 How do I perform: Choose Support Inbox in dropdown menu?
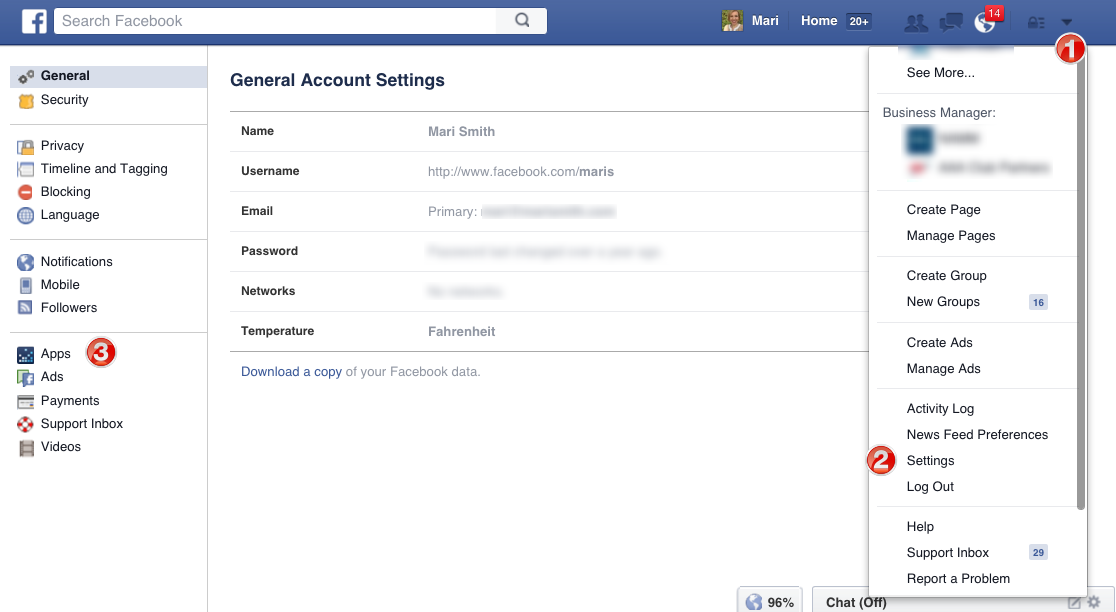pos(947,553)
